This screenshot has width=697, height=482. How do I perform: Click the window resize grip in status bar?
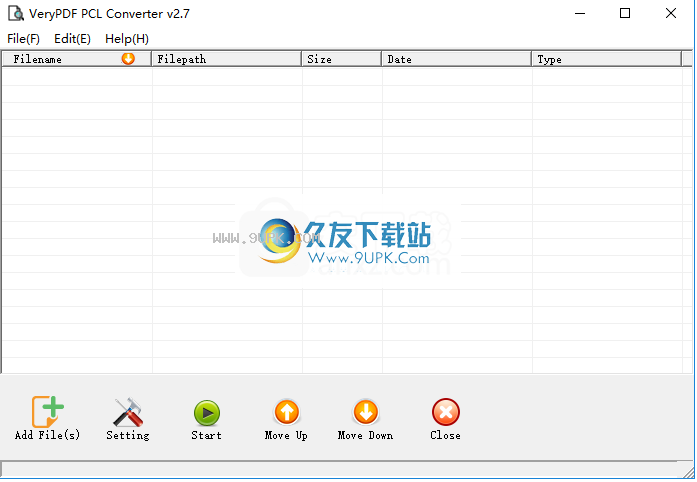688,471
